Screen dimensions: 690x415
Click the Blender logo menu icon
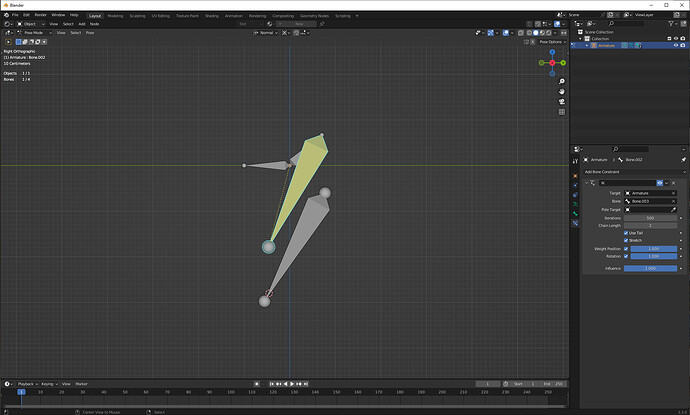(6, 15)
